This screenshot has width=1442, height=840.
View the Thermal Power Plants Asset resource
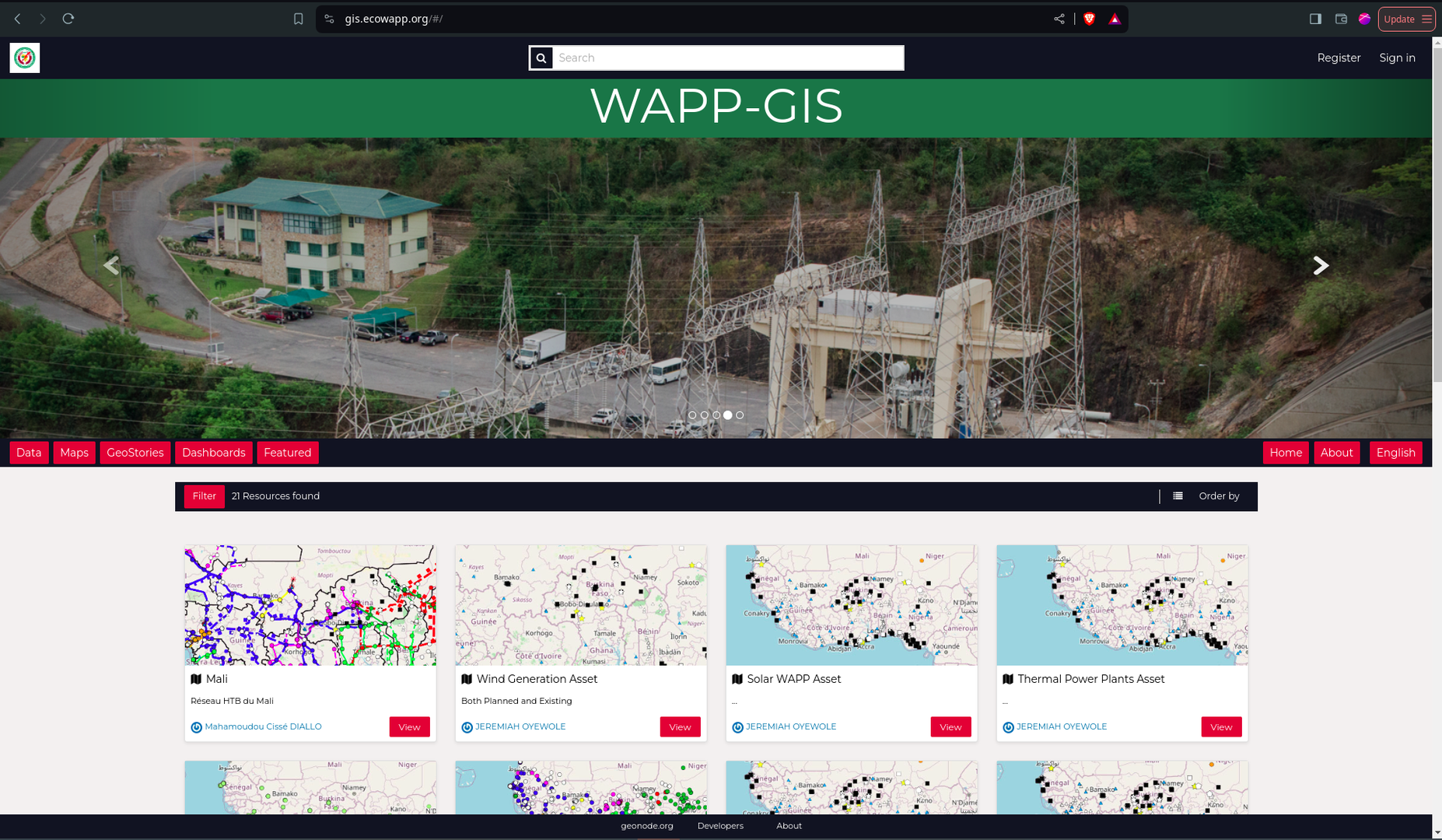tap(1221, 726)
